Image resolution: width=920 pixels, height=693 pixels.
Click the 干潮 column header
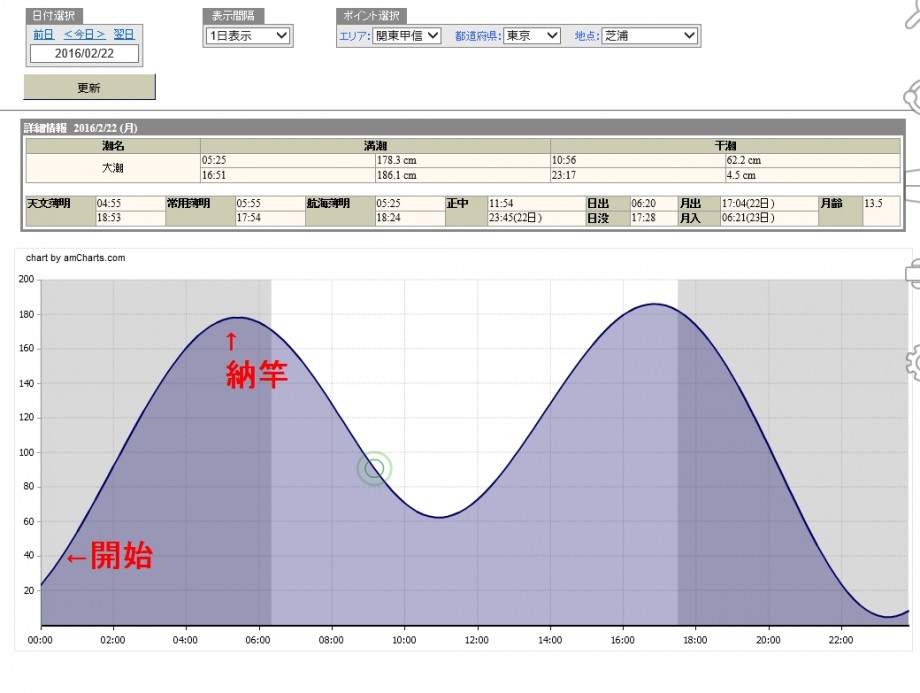(x=725, y=146)
